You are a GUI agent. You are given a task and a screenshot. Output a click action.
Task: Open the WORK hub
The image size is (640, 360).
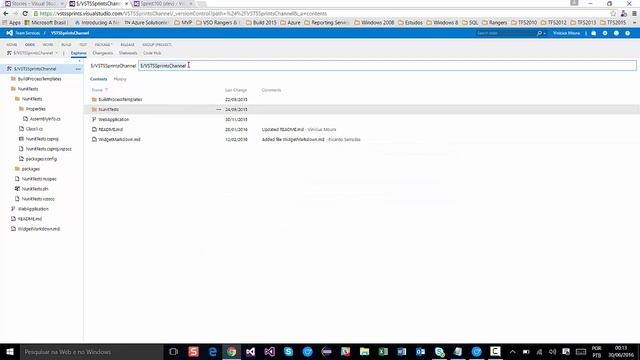point(48,44)
